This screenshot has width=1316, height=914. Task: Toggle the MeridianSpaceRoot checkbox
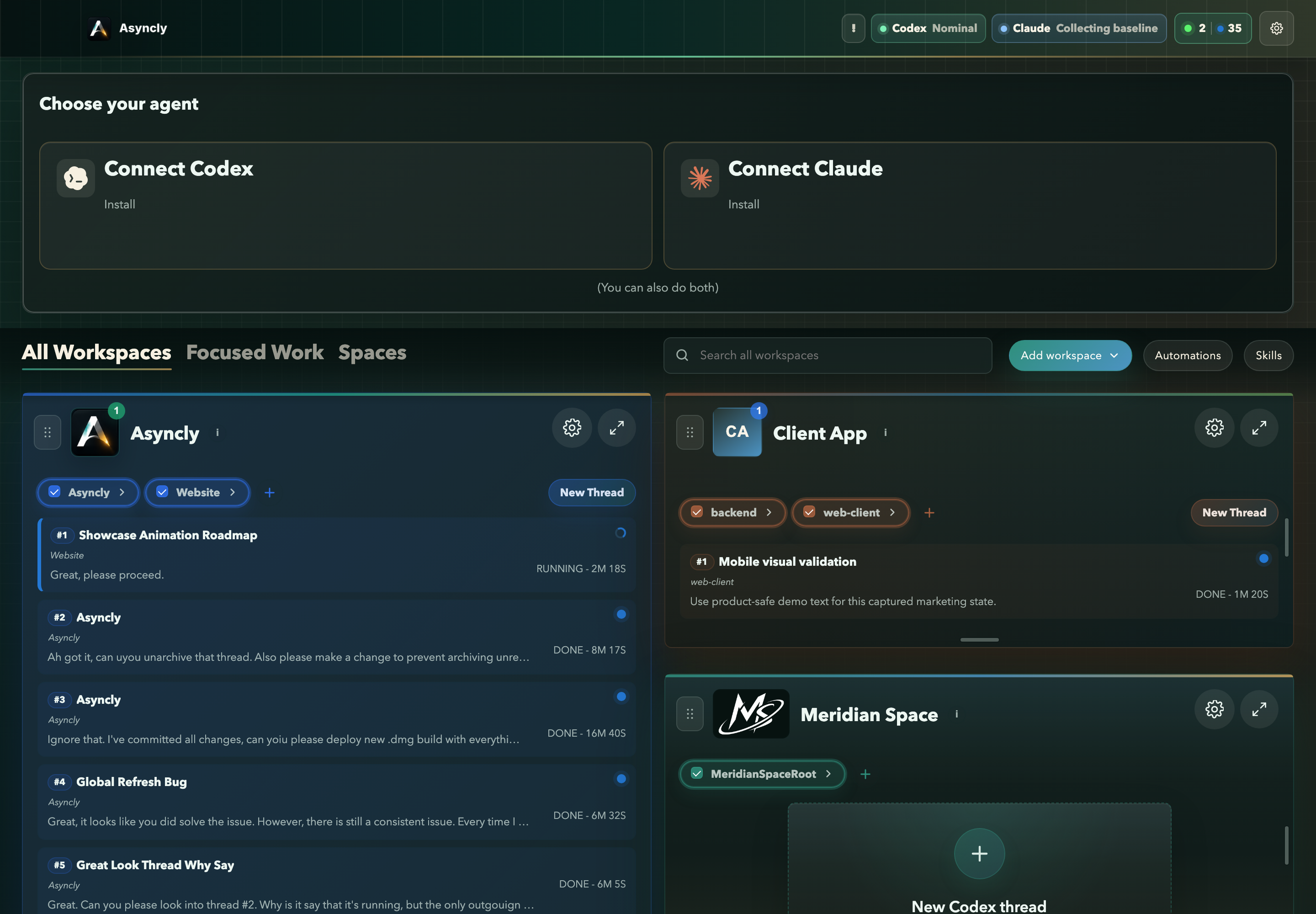click(x=697, y=774)
